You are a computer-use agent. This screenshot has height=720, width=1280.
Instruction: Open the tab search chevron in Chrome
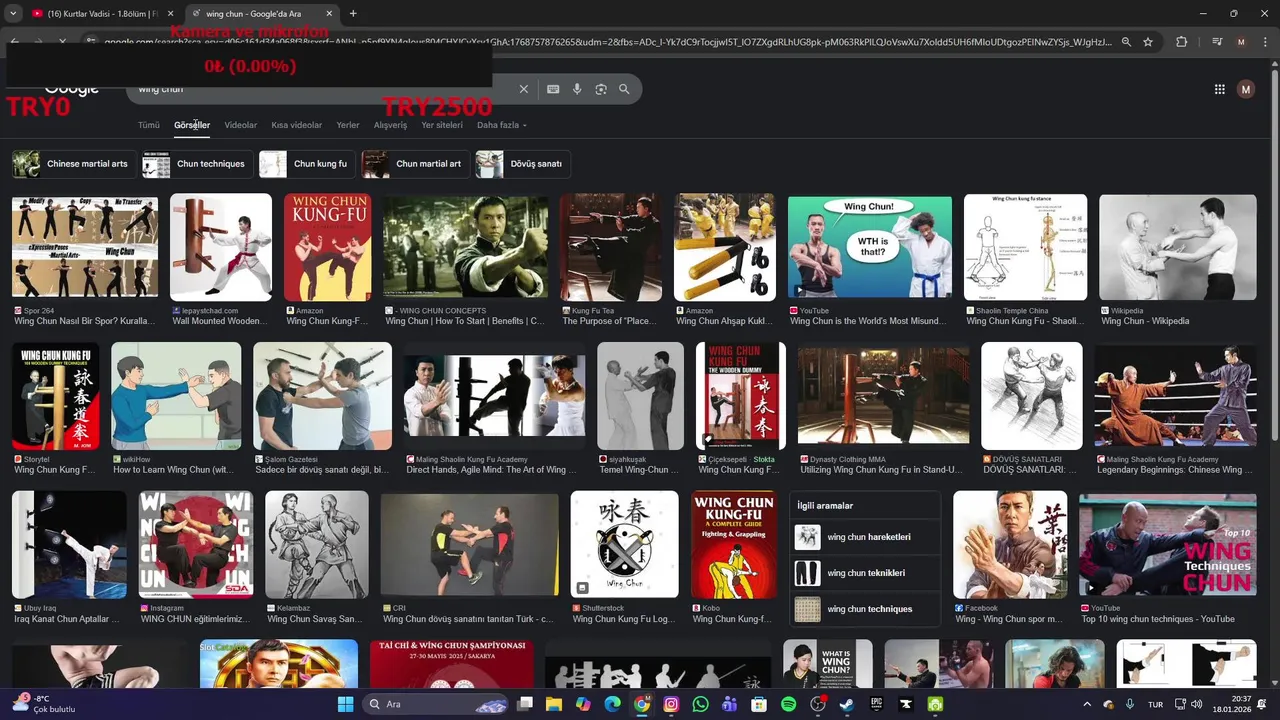click(13, 13)
